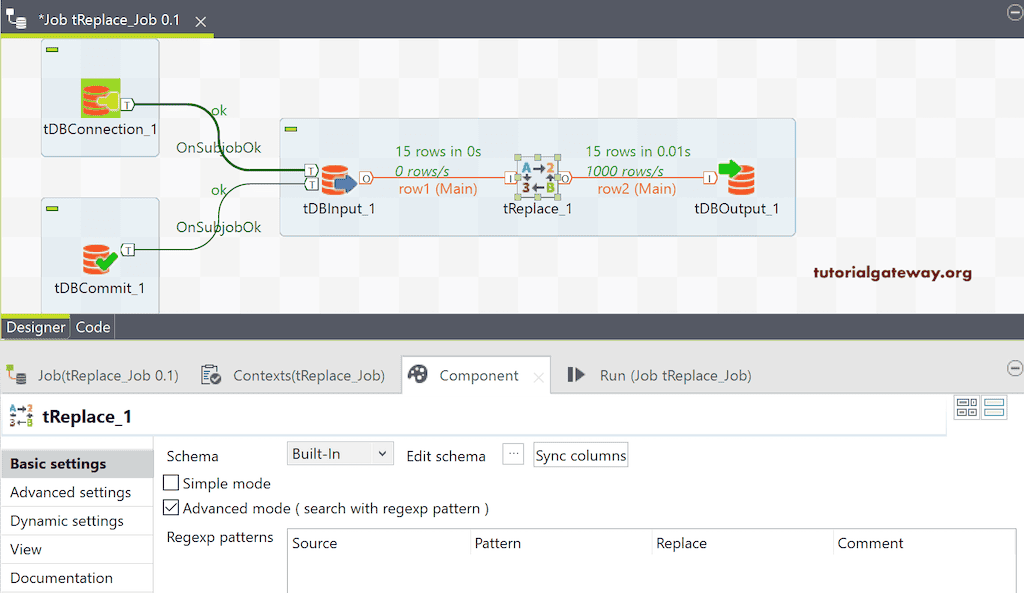
Task: Click the tDBOutput_1 green output icon
Action: point(740,178)
